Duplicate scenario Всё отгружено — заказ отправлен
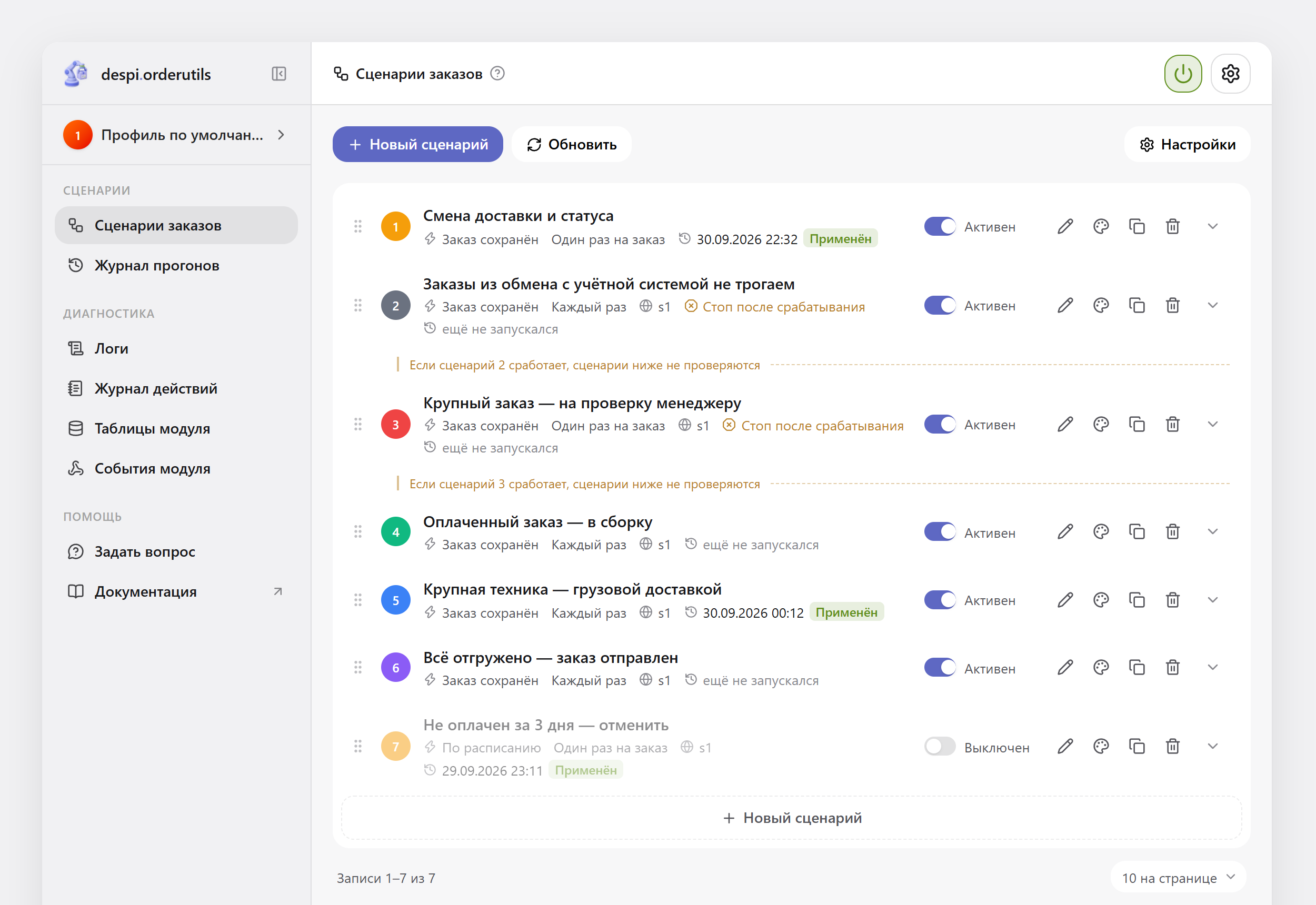The image size is (1316, 905). [x=1136, y=667]
